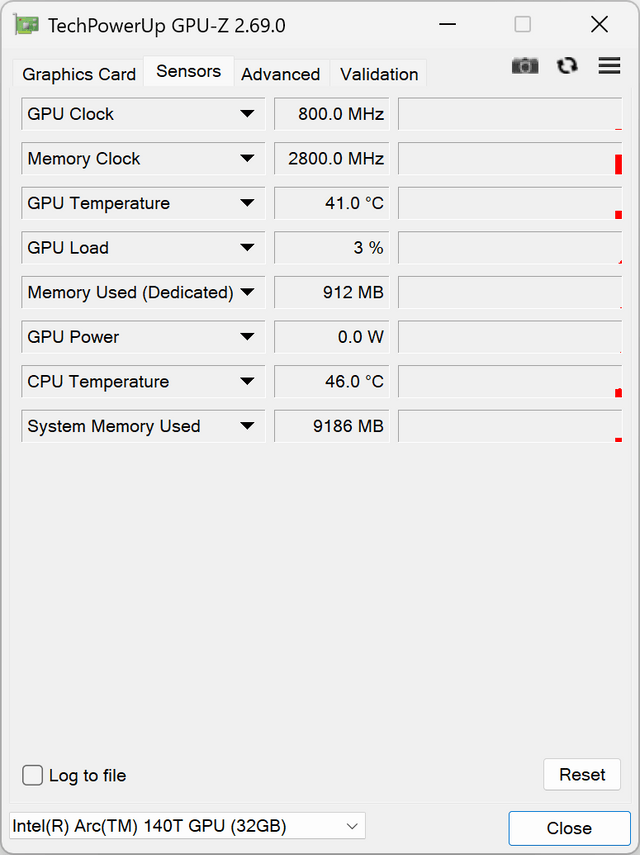This screenshot has width=640, height=855.
Task: Expand Memory Used (Dedicated) dropdown arrow
Action: tap(247, 292)
